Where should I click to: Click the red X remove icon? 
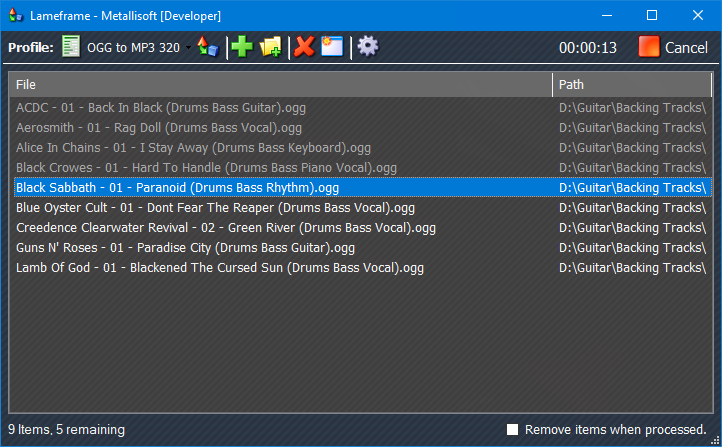pyautogui.click(x=305, y=47)
